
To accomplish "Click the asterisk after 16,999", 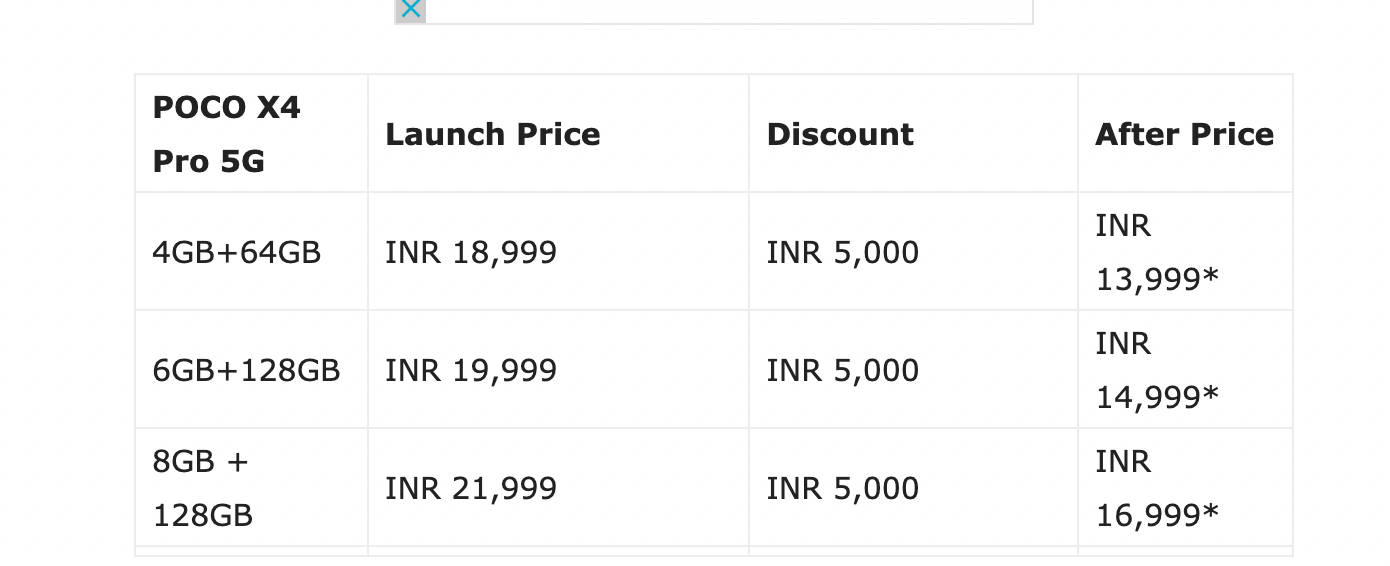I will click(1211, 513).
